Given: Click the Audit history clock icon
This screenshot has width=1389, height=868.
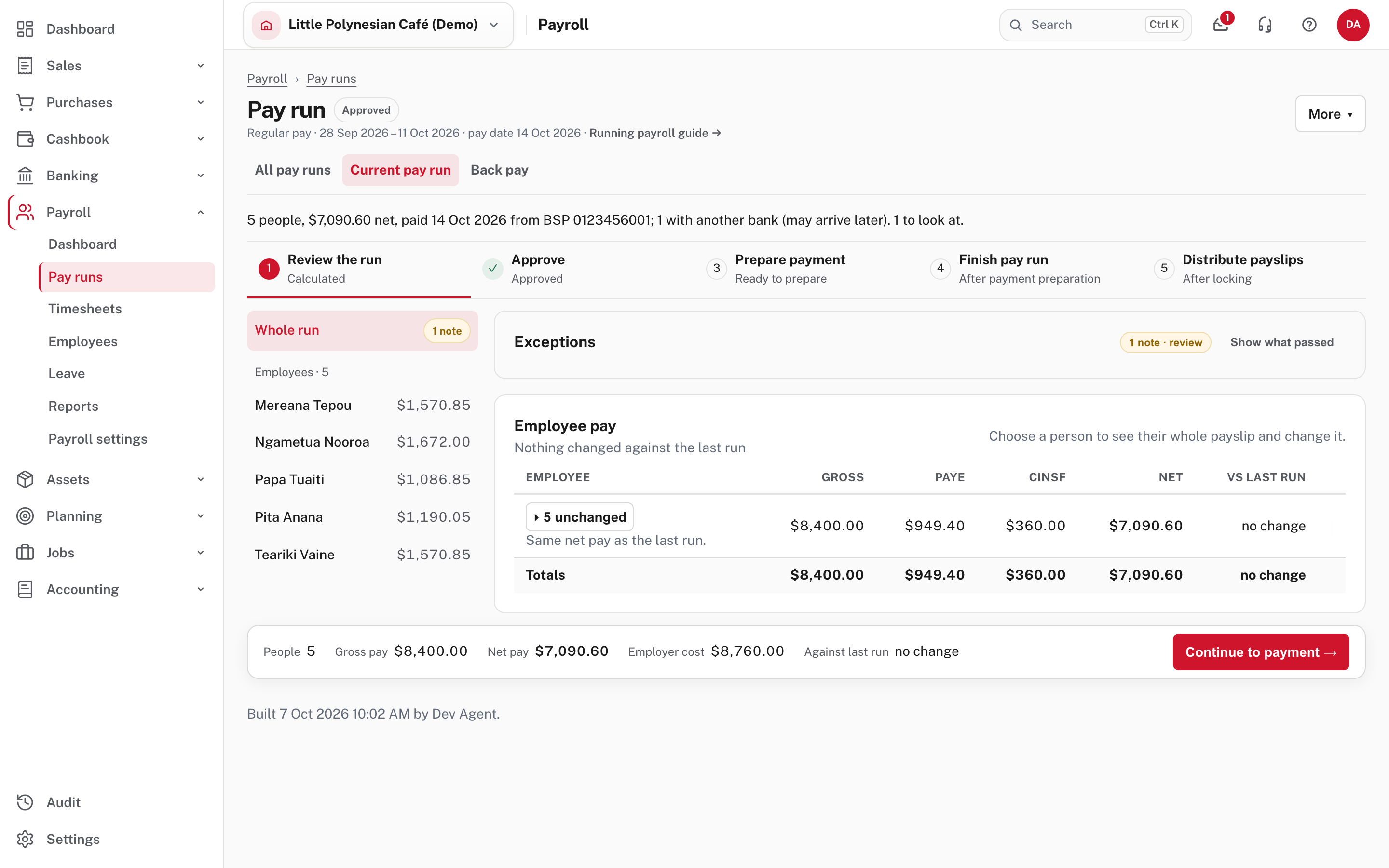Looking at the screenshot, I should point(25,802).
